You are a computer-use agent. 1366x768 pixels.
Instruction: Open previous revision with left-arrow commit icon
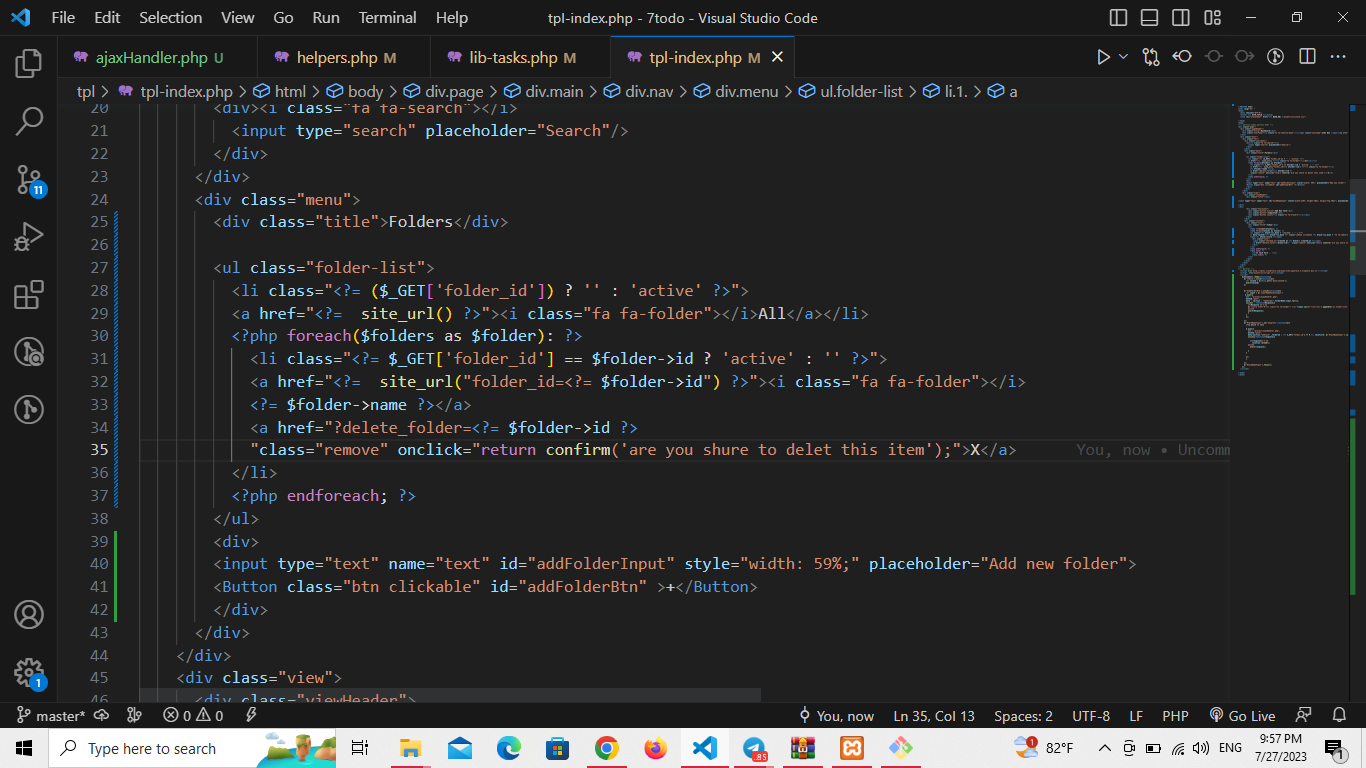coord(1182,57)
